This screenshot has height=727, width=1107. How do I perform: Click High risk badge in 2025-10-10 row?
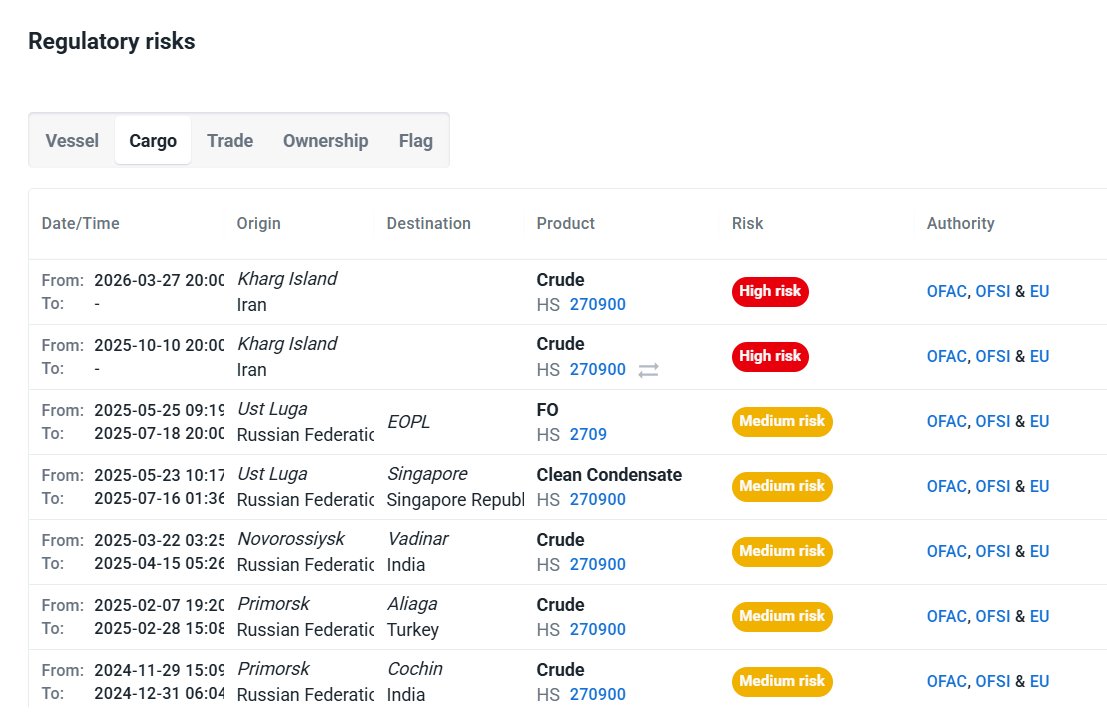coord(770,356)
